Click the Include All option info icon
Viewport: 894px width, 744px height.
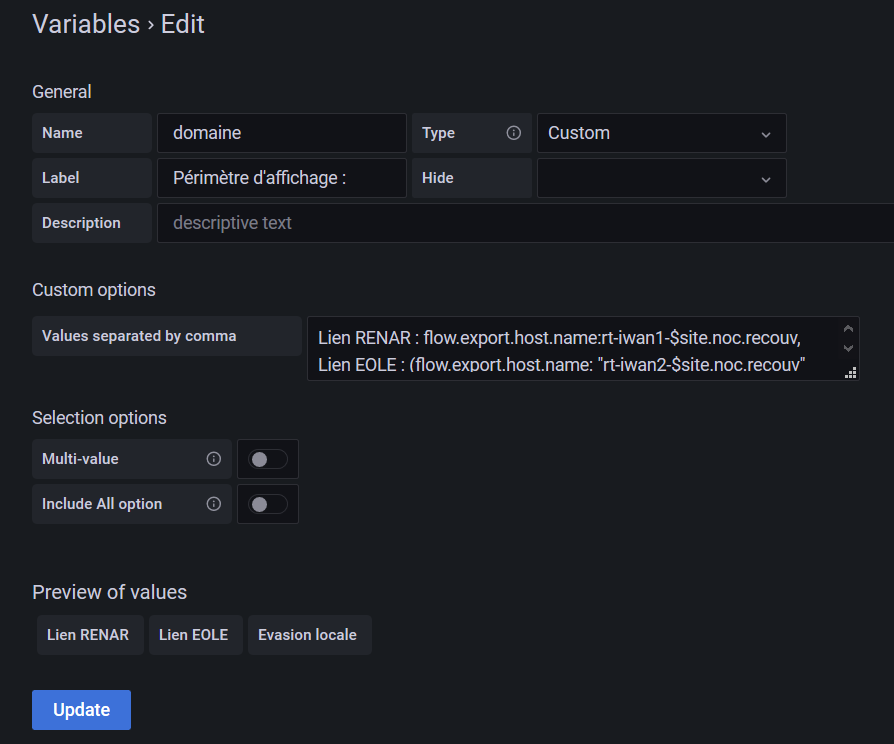[x=213, y=504]
